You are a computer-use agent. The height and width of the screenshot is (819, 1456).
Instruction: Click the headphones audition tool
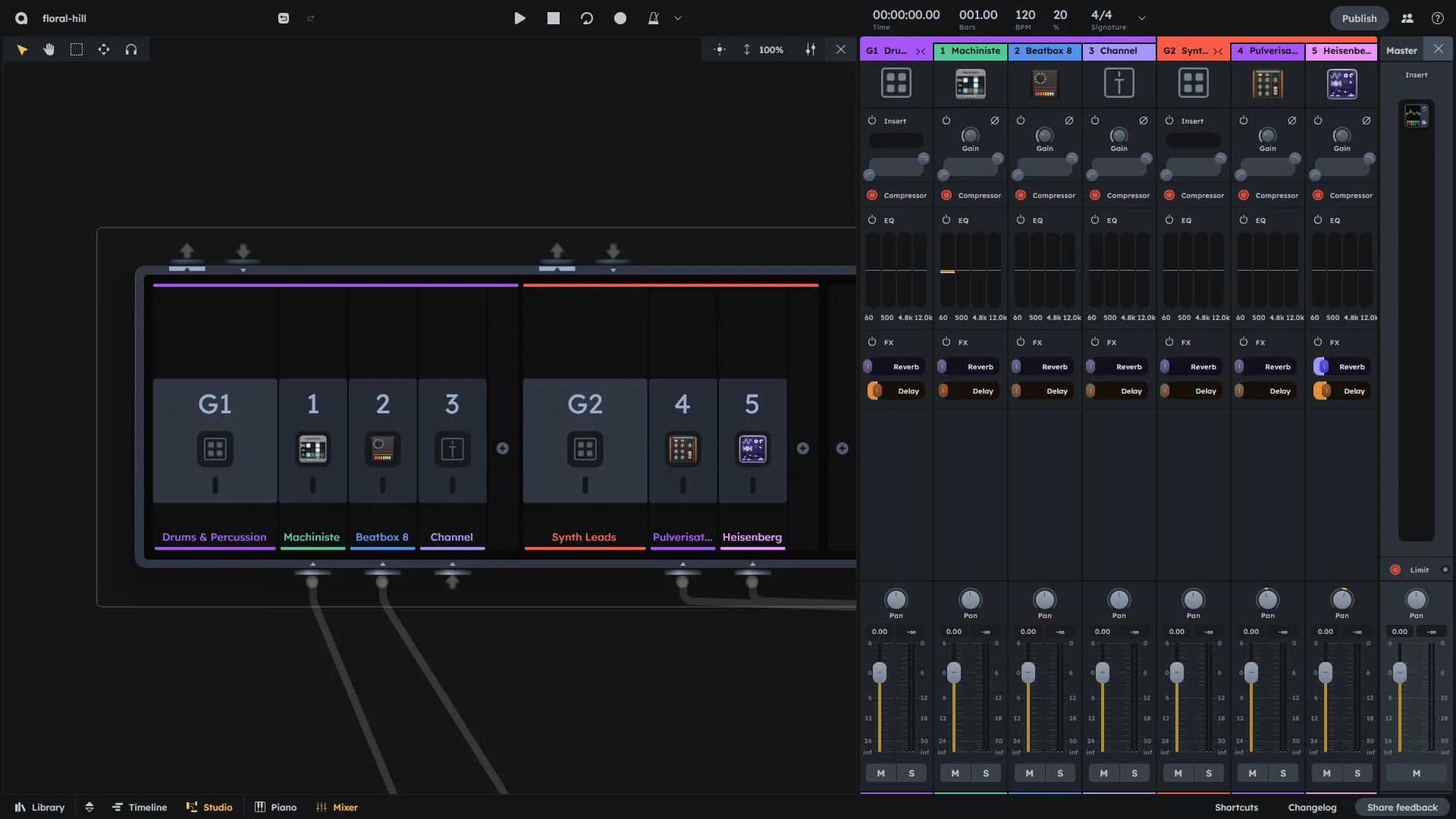point(131,49)
